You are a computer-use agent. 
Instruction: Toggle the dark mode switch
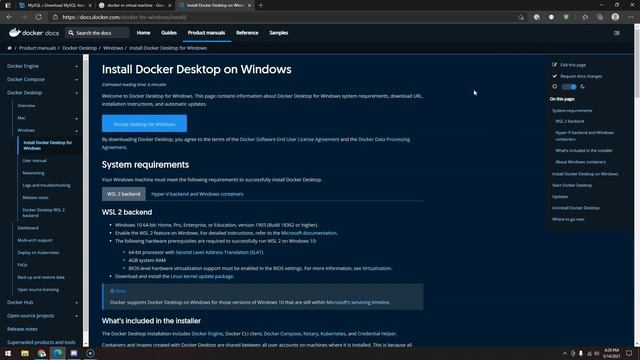pos(569,87)
